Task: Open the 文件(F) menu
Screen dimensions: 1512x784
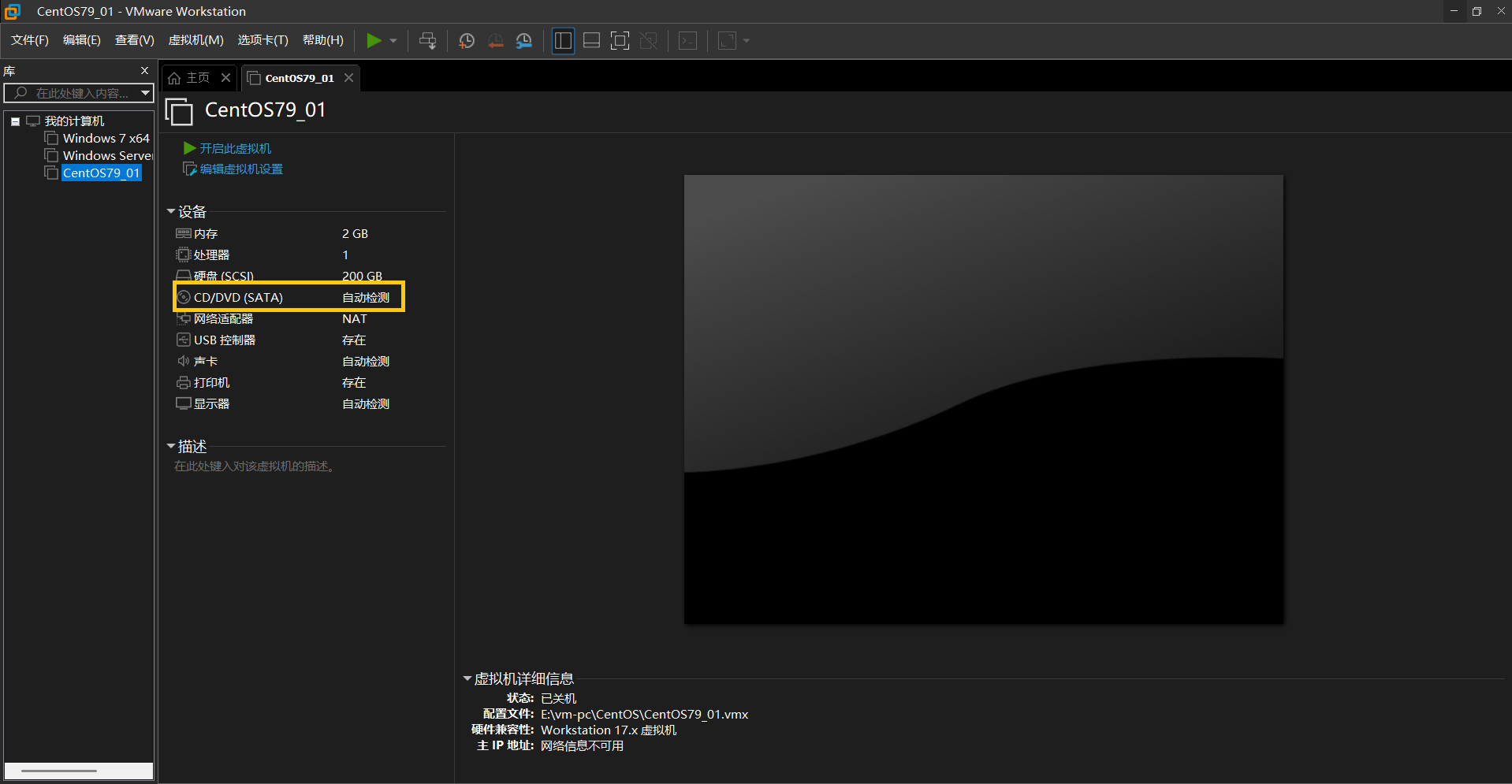Action: 30,40
